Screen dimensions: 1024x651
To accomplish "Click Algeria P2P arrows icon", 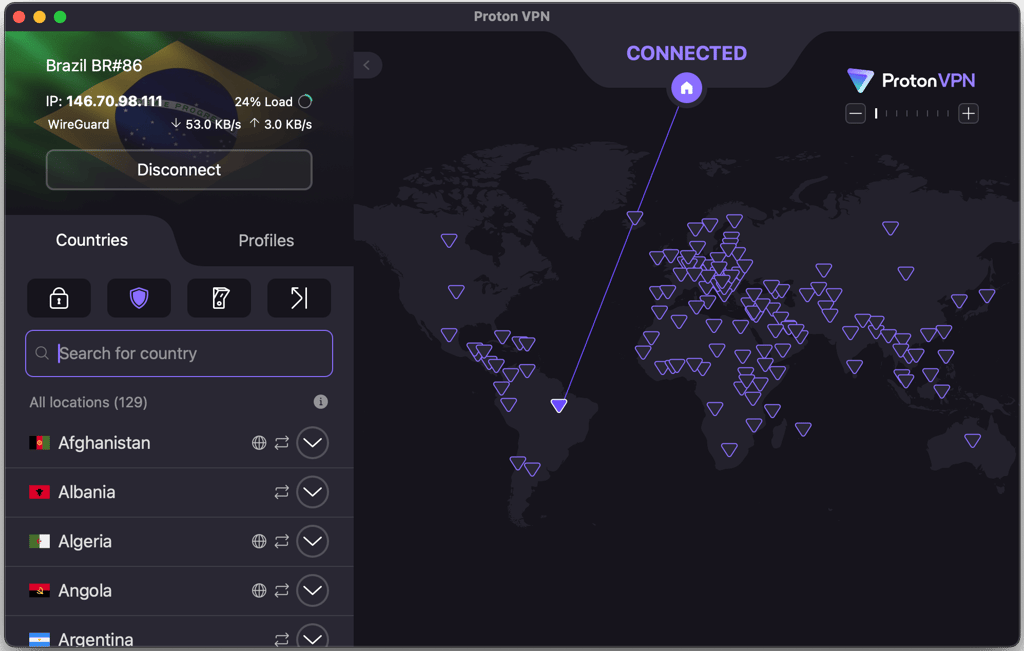I will pyautogui.click(x=281, y=541).
